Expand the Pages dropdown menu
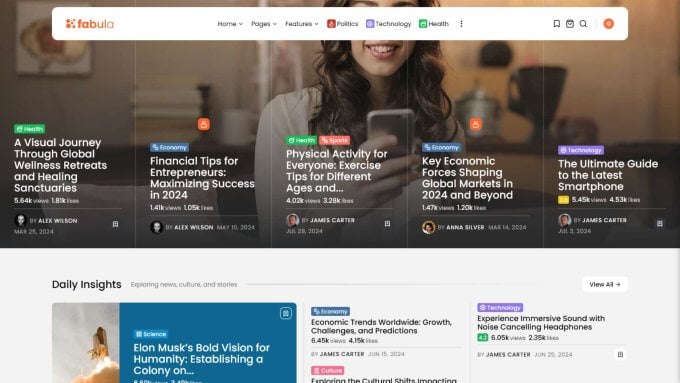The width and height of the screenshot is (680, 383). pos(264,24)
